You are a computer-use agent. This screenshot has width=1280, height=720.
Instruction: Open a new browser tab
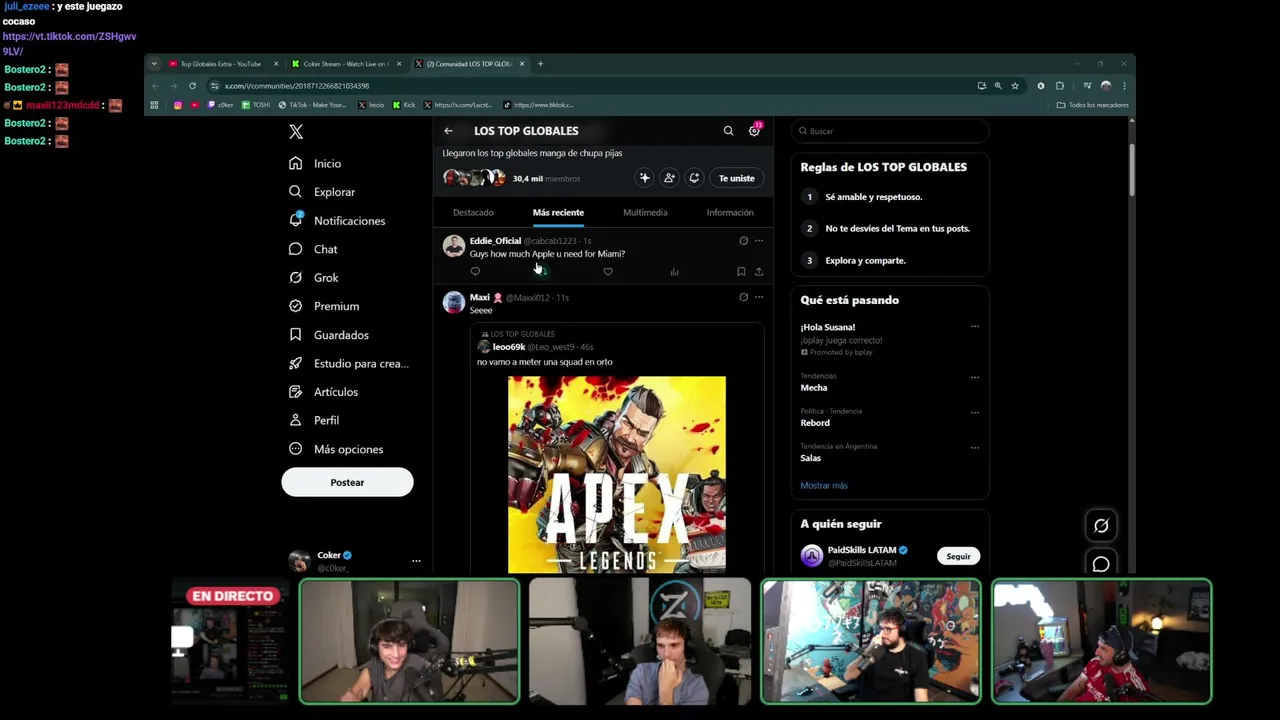click(x=540, y=64)
